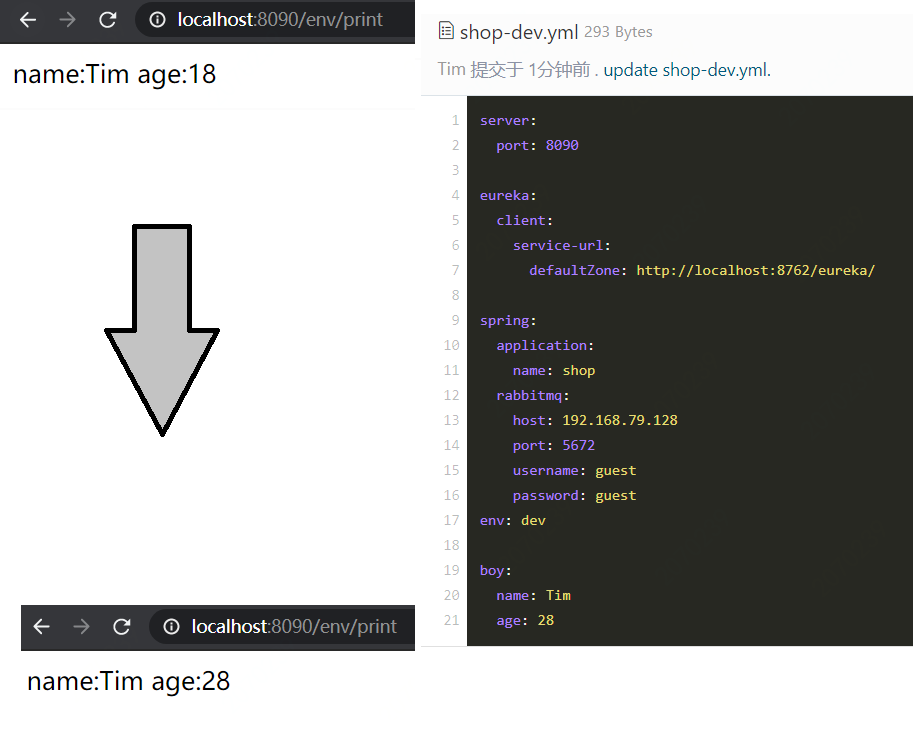
Task: Click forward arrow in browser showing age:28
Action: (x=82, y=627)
